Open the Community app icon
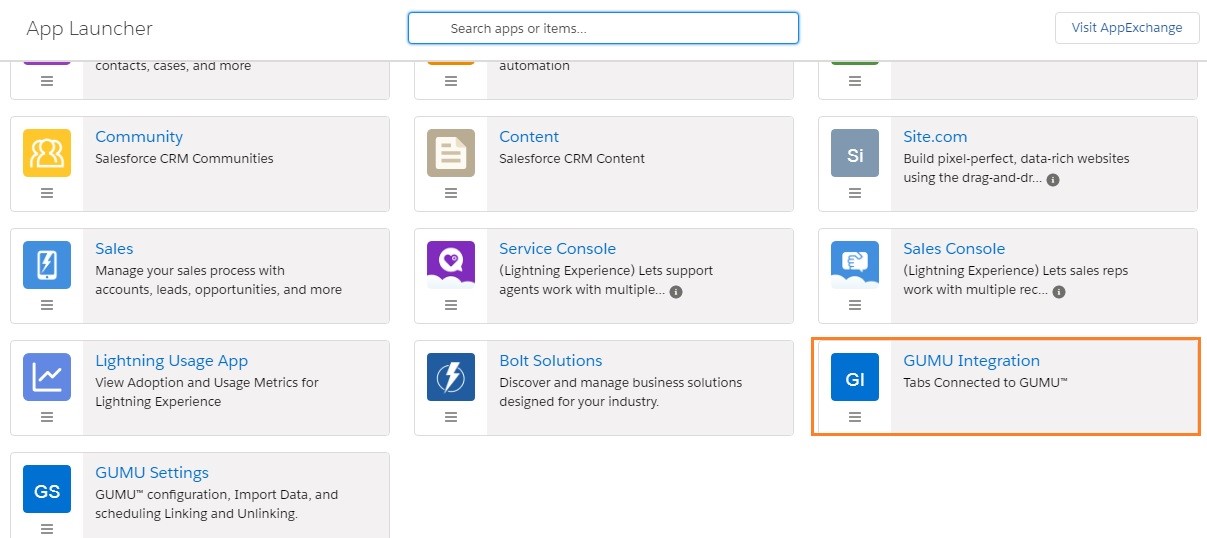This screenshot has width=1207, height=538. (47, 153)
